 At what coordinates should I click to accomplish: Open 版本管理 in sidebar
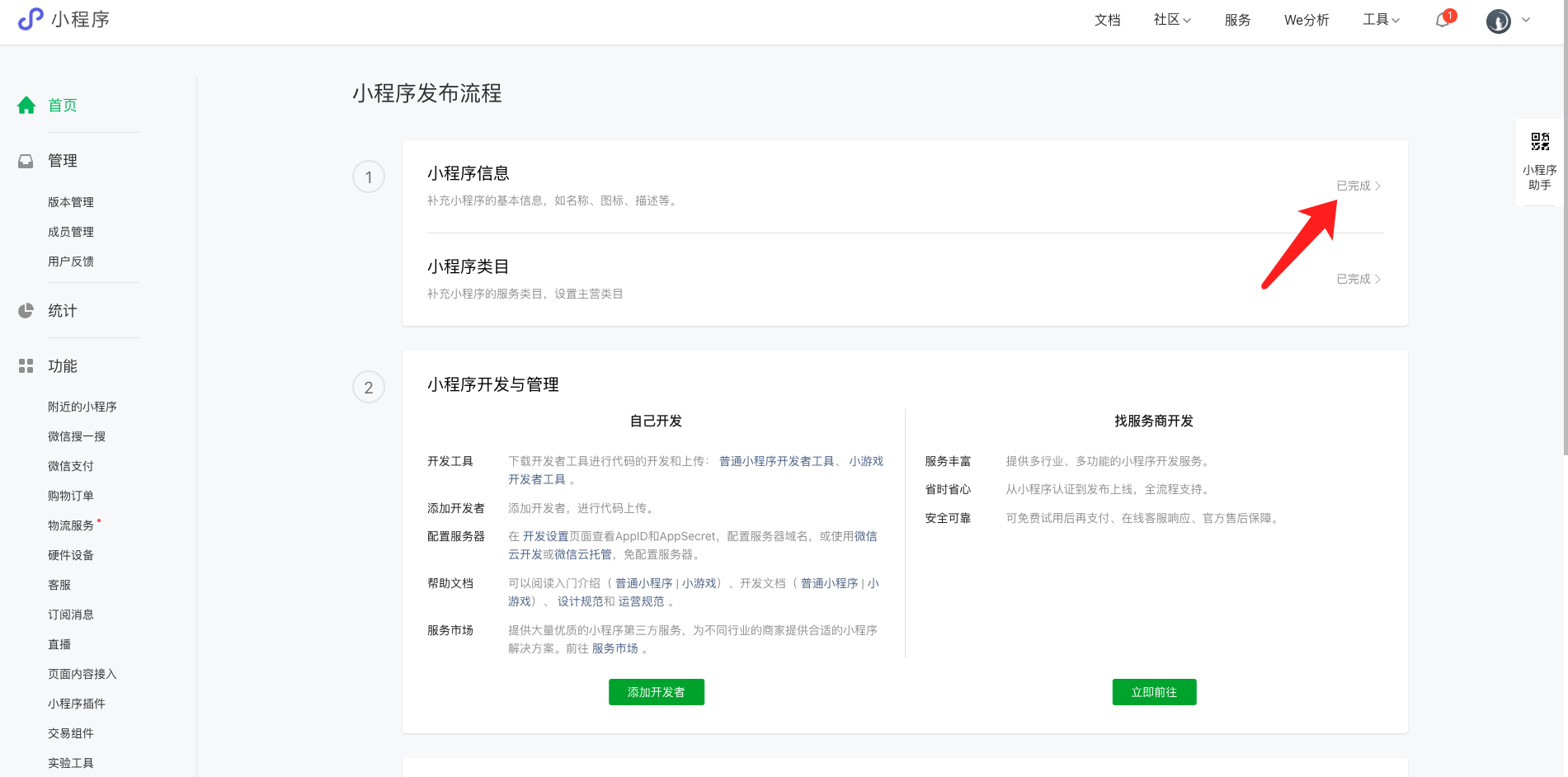click(x=71, y=202)
